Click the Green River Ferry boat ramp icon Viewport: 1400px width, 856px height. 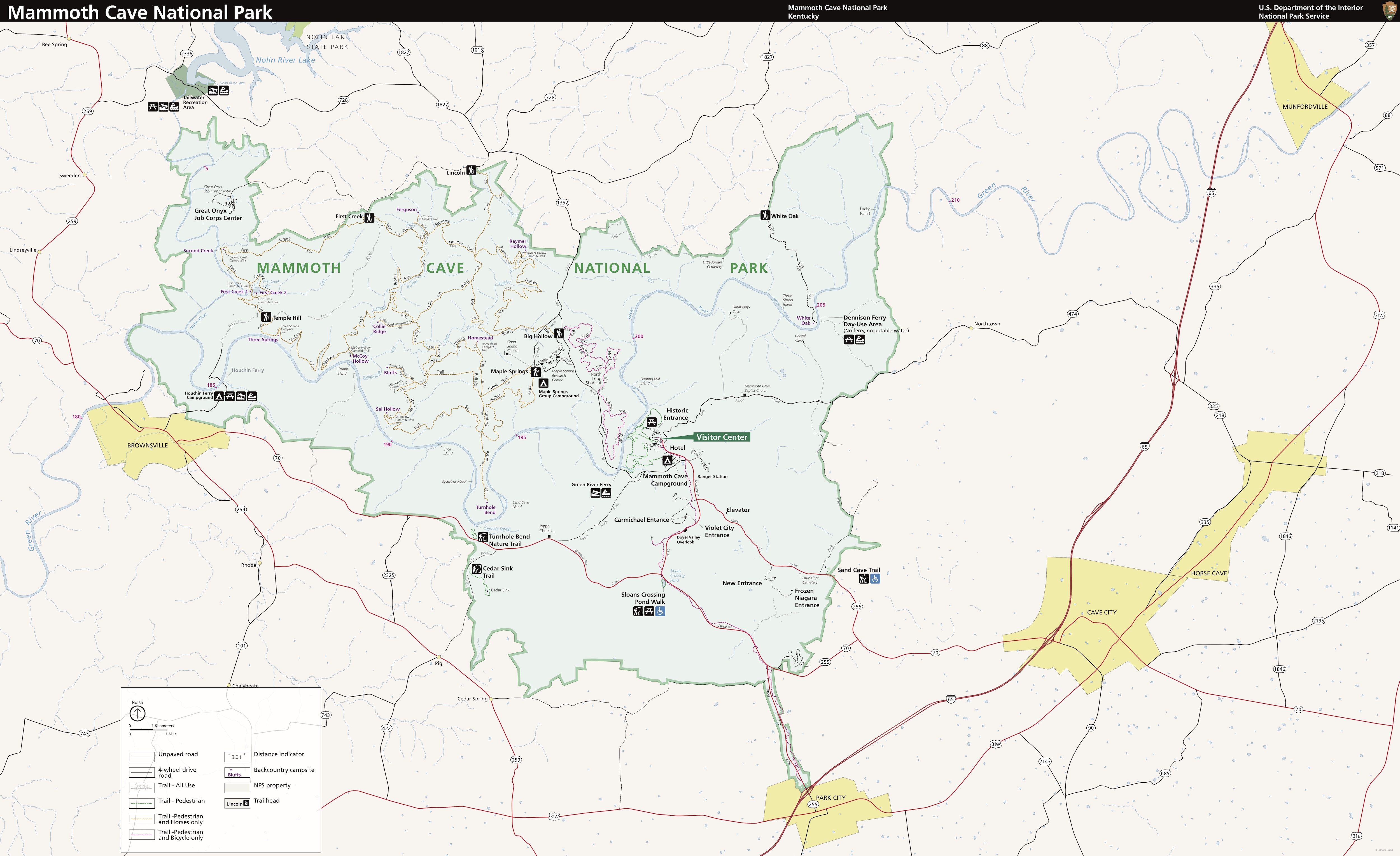(x=596, y=493)
